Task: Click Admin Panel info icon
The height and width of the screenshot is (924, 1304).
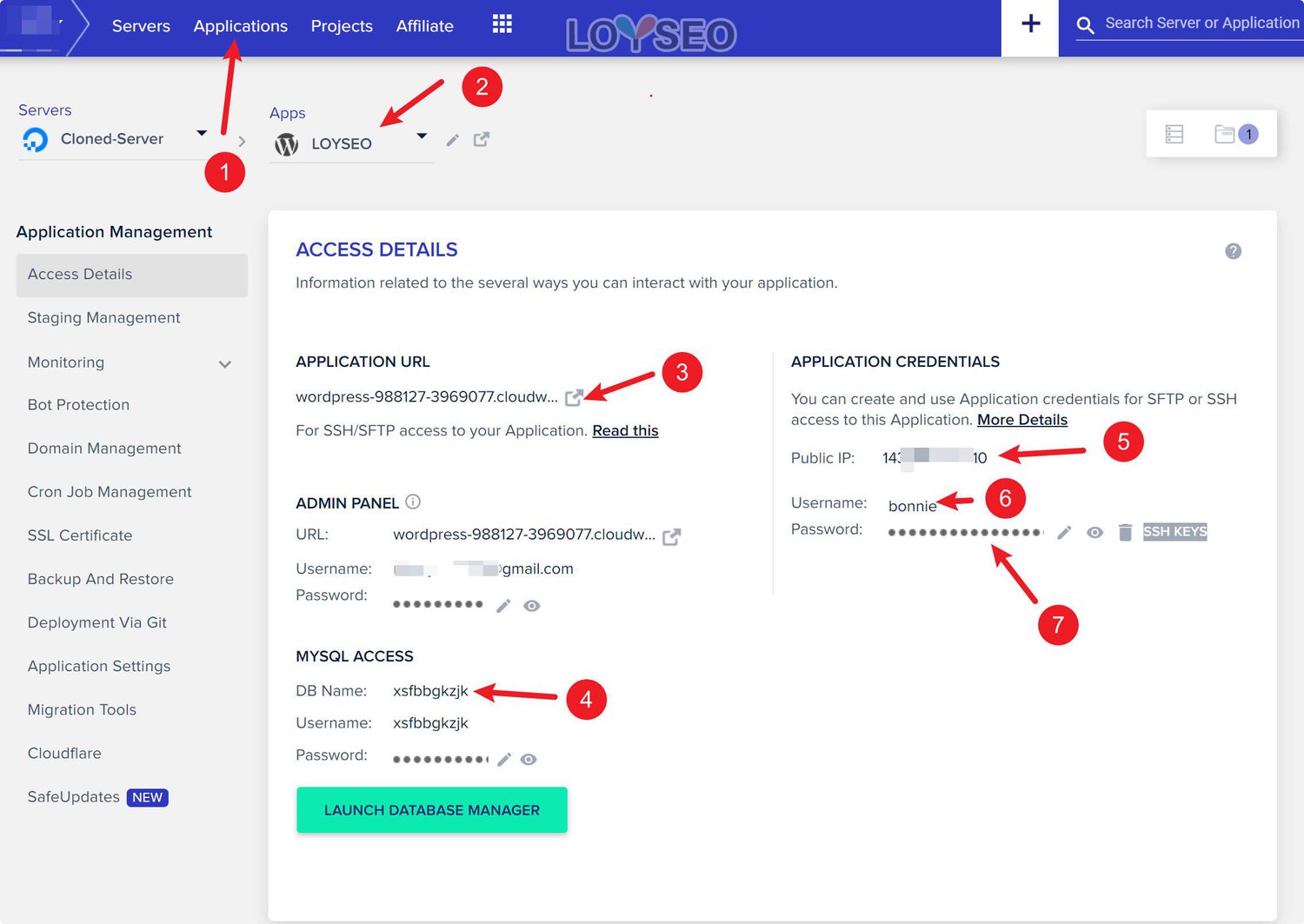Action: (x=413, y=502)
